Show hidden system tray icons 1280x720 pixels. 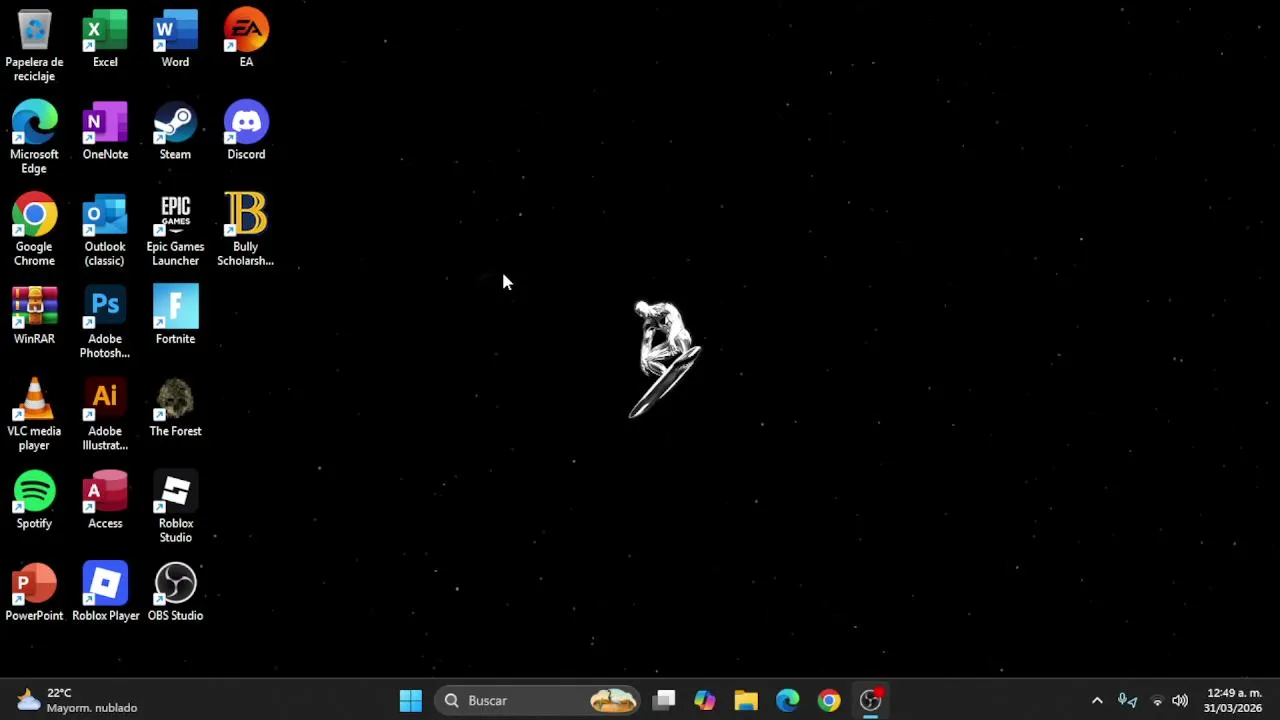point(1097,700)
